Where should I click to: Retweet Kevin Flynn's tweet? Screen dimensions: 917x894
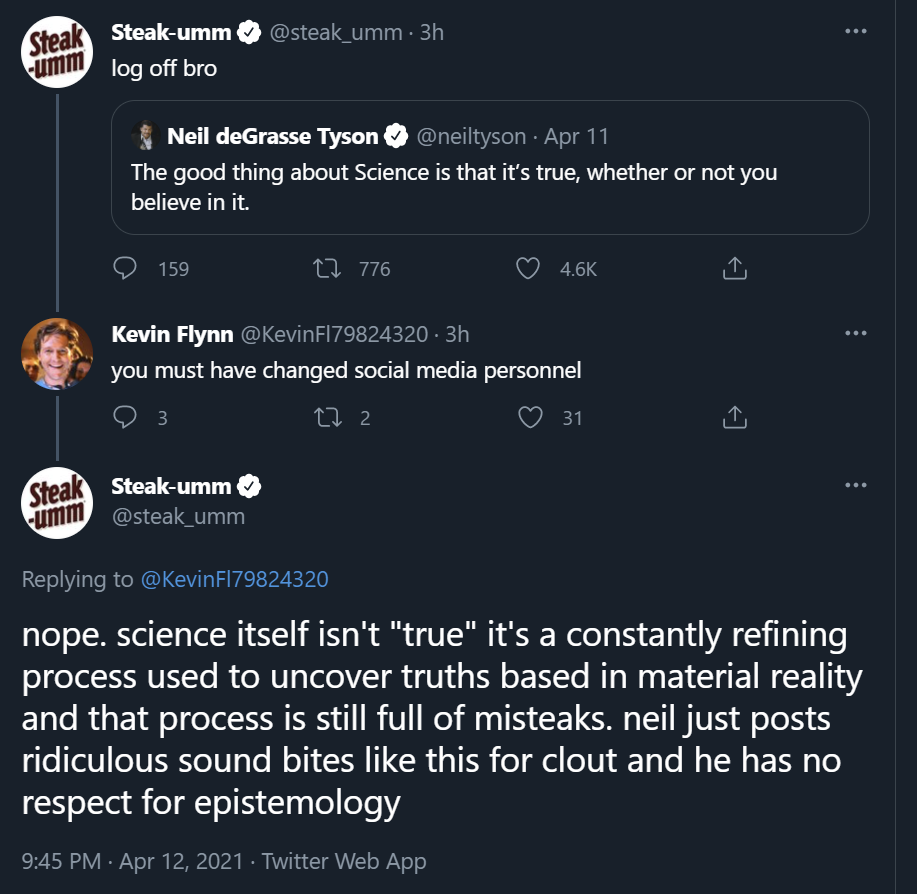tap(326, 417)
